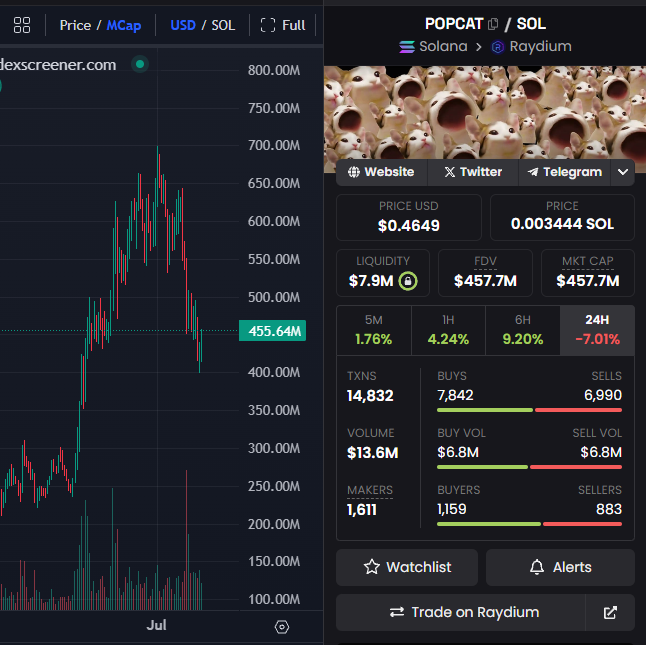646x645 pixels.
Task: Select the 6H timeframe tab
Action: click(523, 330)
